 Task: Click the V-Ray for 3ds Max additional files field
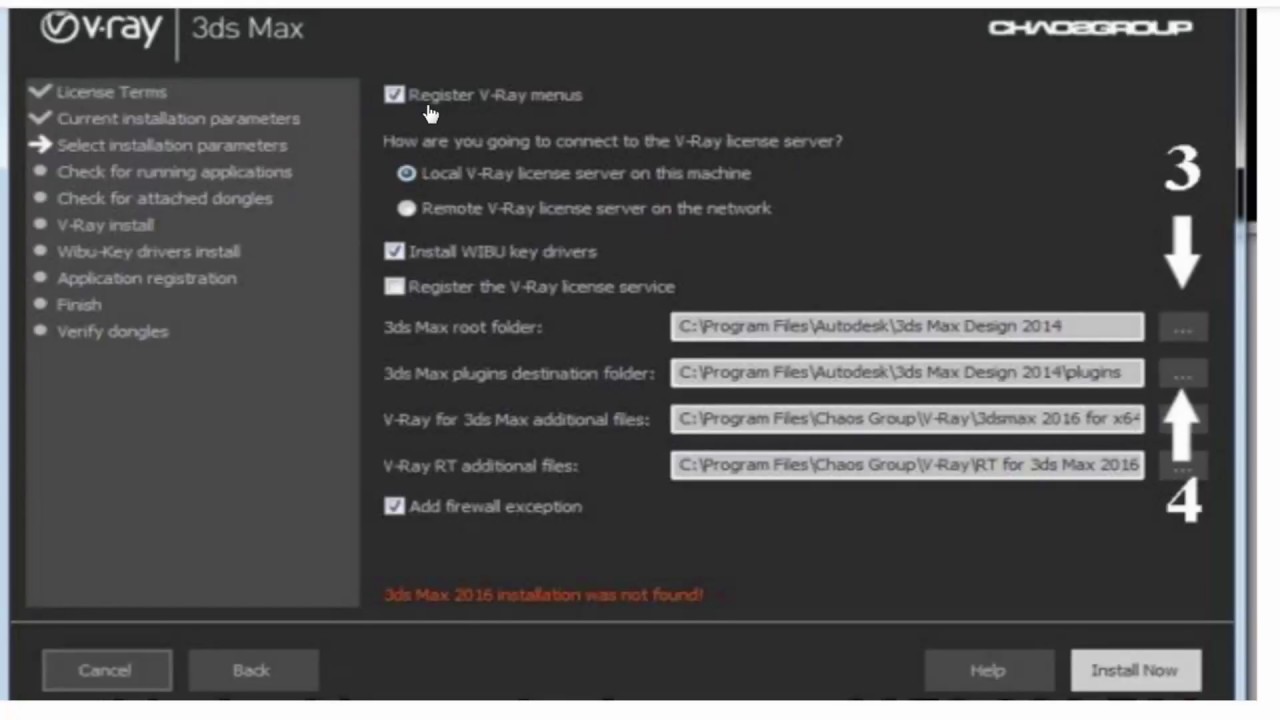pyautogui.click(x=907, y=419)
